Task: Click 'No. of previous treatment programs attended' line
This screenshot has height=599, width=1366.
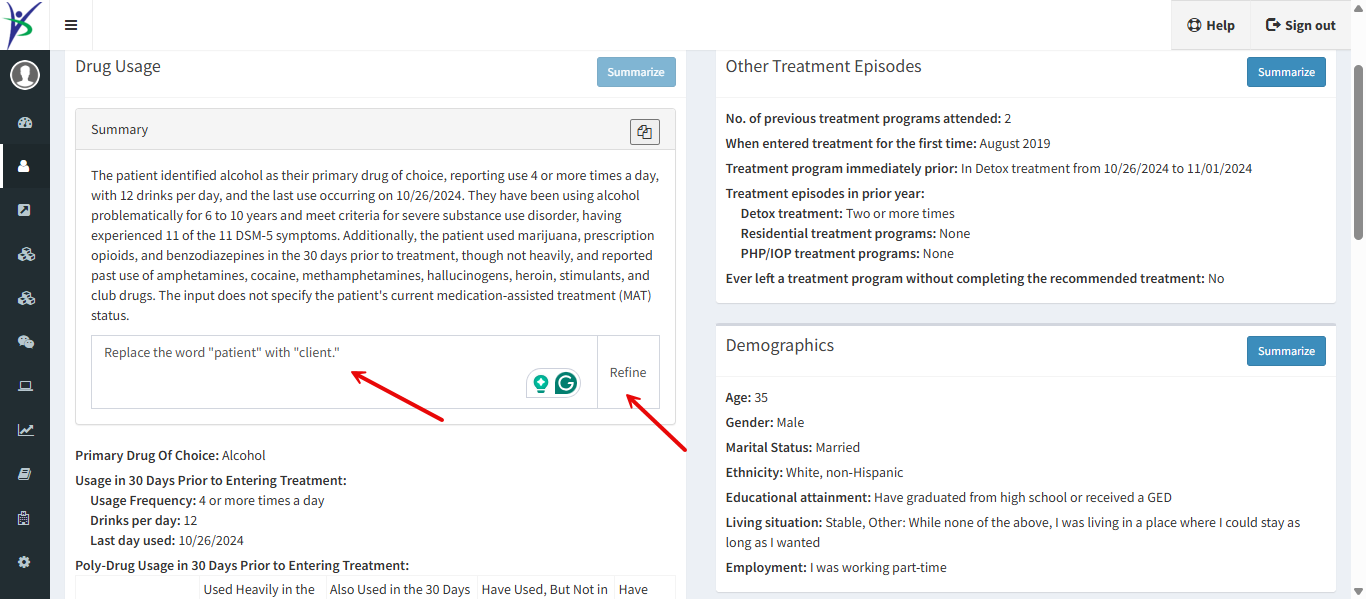Action: pyautogui.click(x=869, y=119)
